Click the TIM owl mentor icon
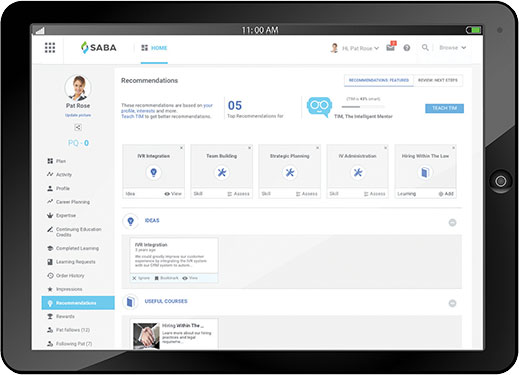 click(x=319, y=107)
